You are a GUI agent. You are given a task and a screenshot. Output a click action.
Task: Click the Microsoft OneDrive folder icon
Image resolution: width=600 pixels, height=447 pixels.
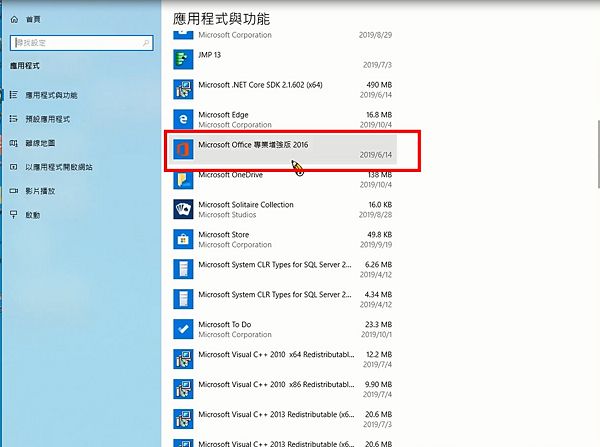pos(184,179)
